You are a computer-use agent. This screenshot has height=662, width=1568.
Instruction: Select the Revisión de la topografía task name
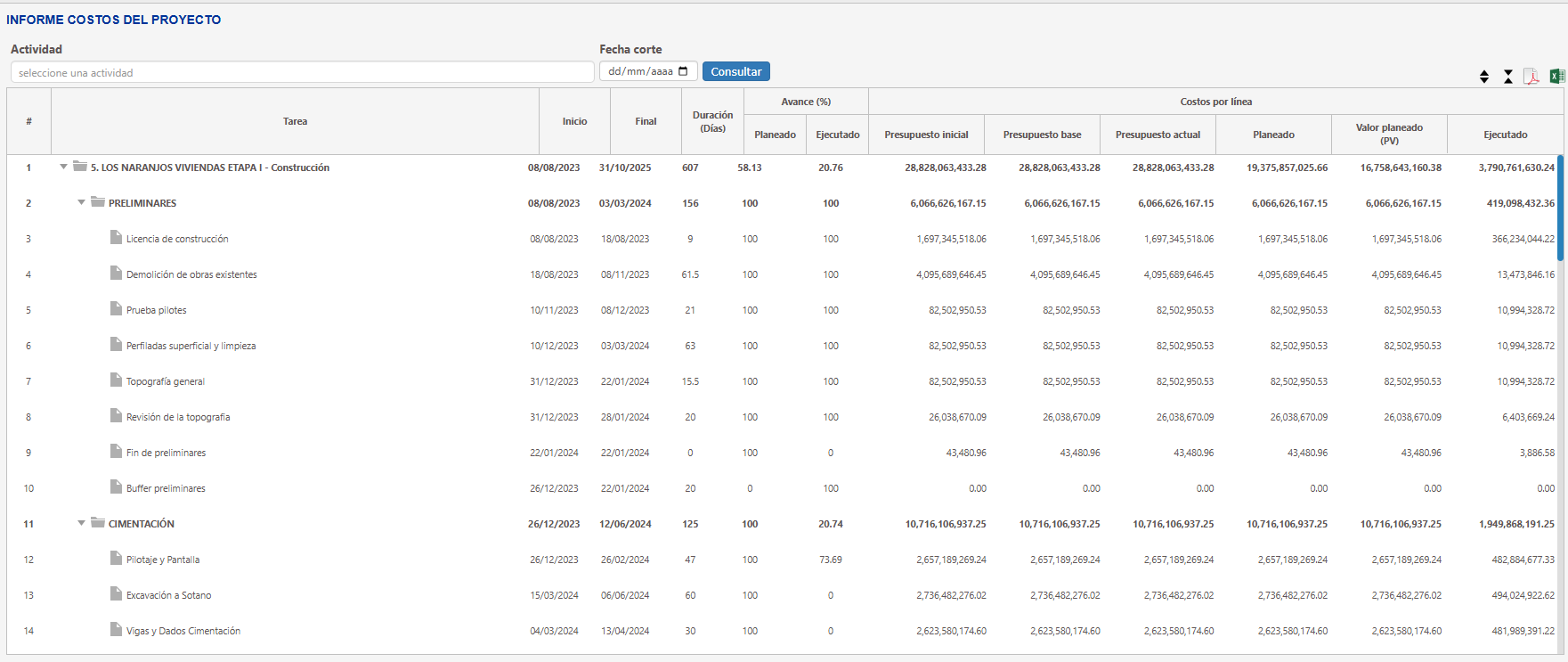click(x=178, y=417)
